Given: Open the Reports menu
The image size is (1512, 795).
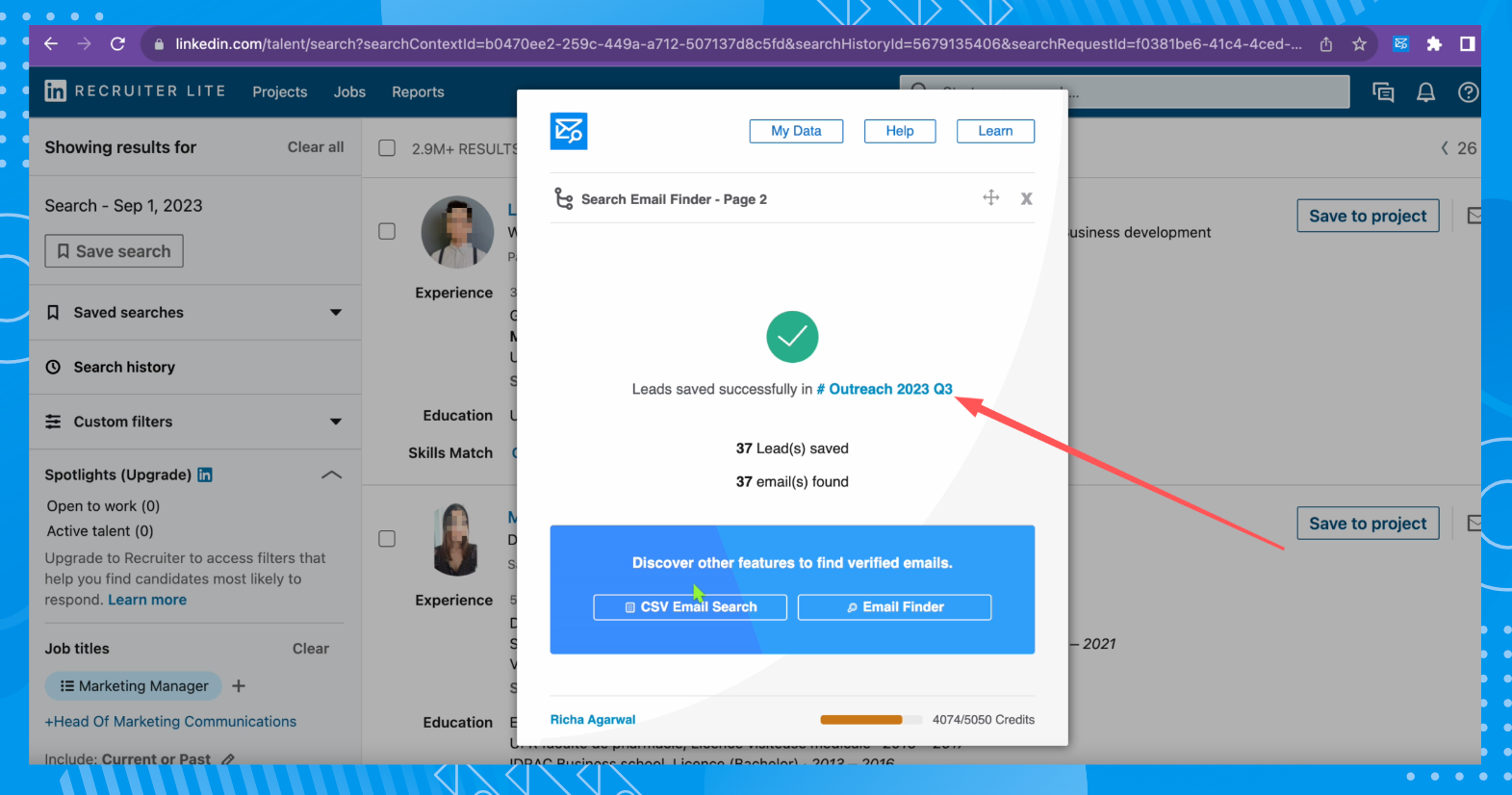Looking at the screenshot, I should click(x=418, y=91).
